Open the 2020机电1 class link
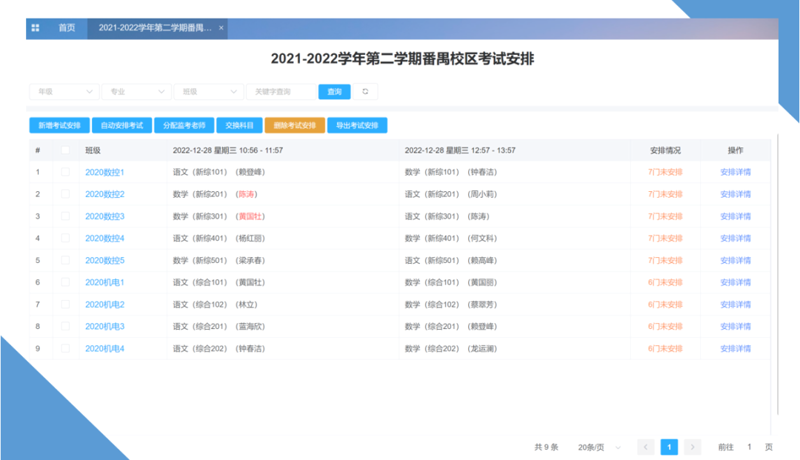 (105, 283)
